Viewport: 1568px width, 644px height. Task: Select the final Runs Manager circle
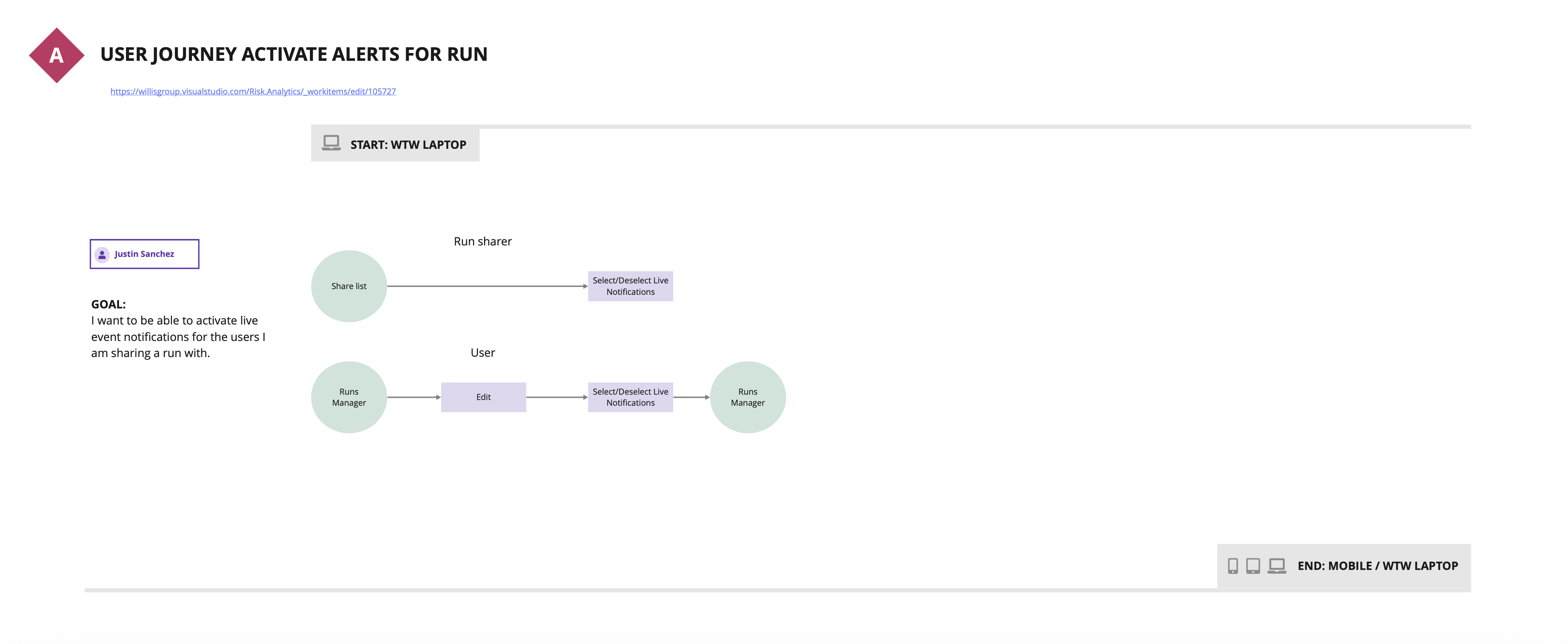pos(748,397)
